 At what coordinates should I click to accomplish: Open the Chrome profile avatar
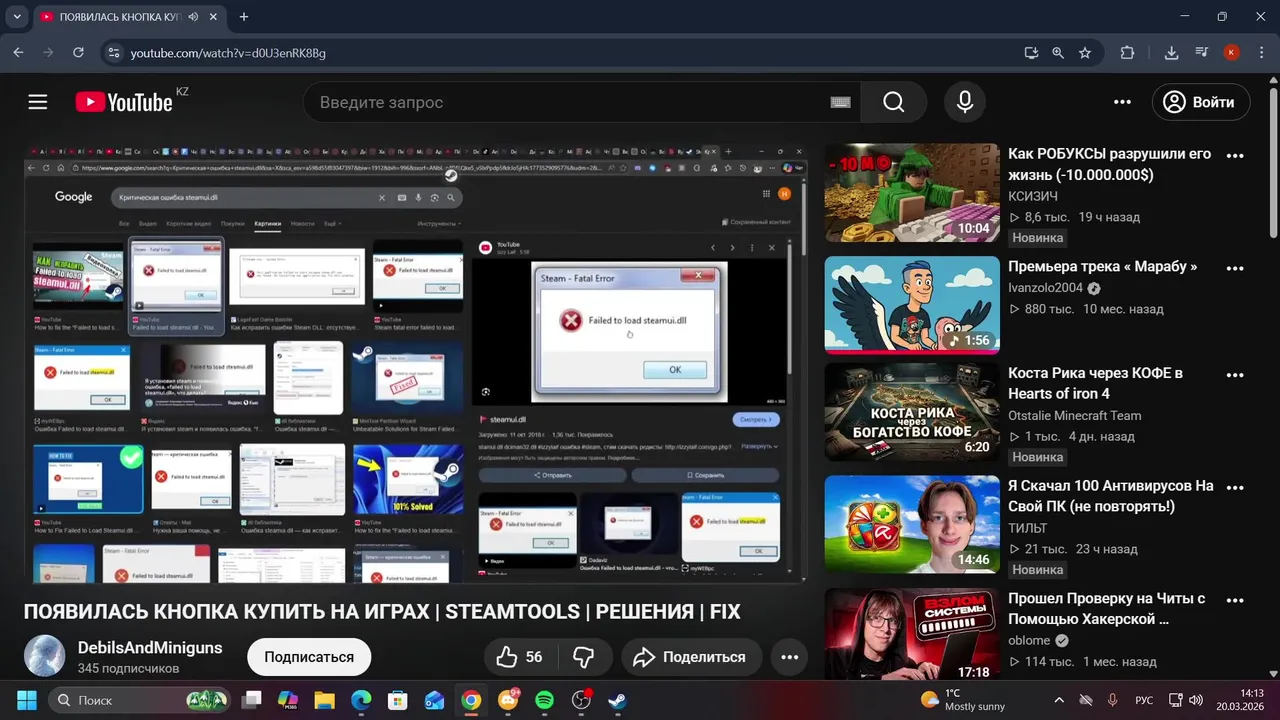1232,52
